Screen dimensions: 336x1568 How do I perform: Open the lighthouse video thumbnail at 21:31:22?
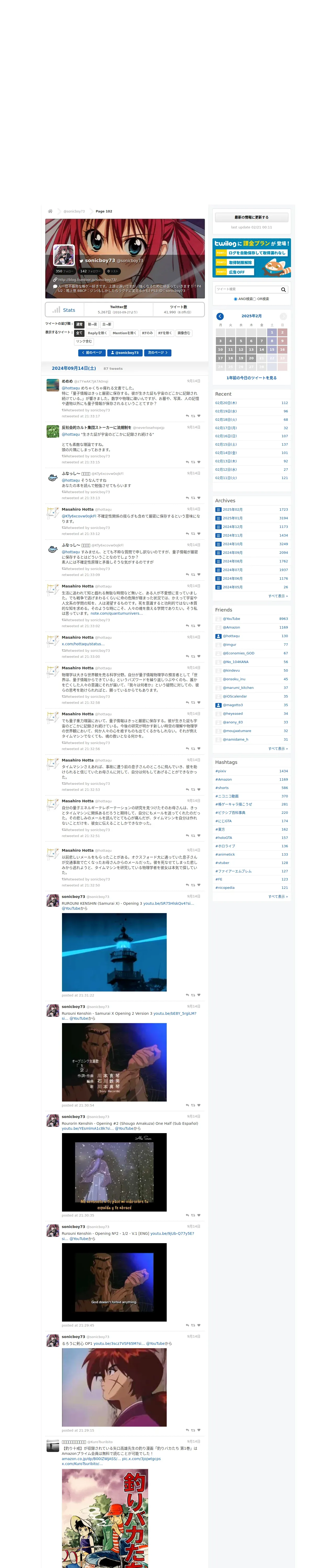coord(114,952)
